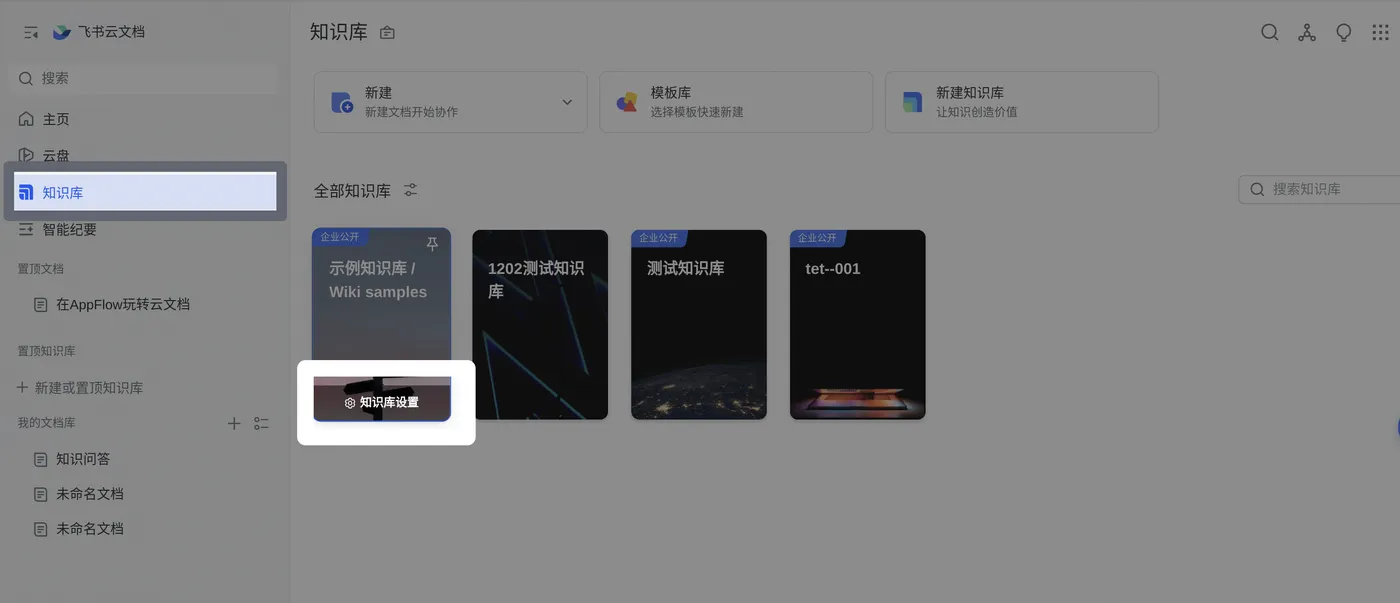Select 知识库 in the sidebar
This screenshot has width=1400, height=603.
click(x=145, y=192)
